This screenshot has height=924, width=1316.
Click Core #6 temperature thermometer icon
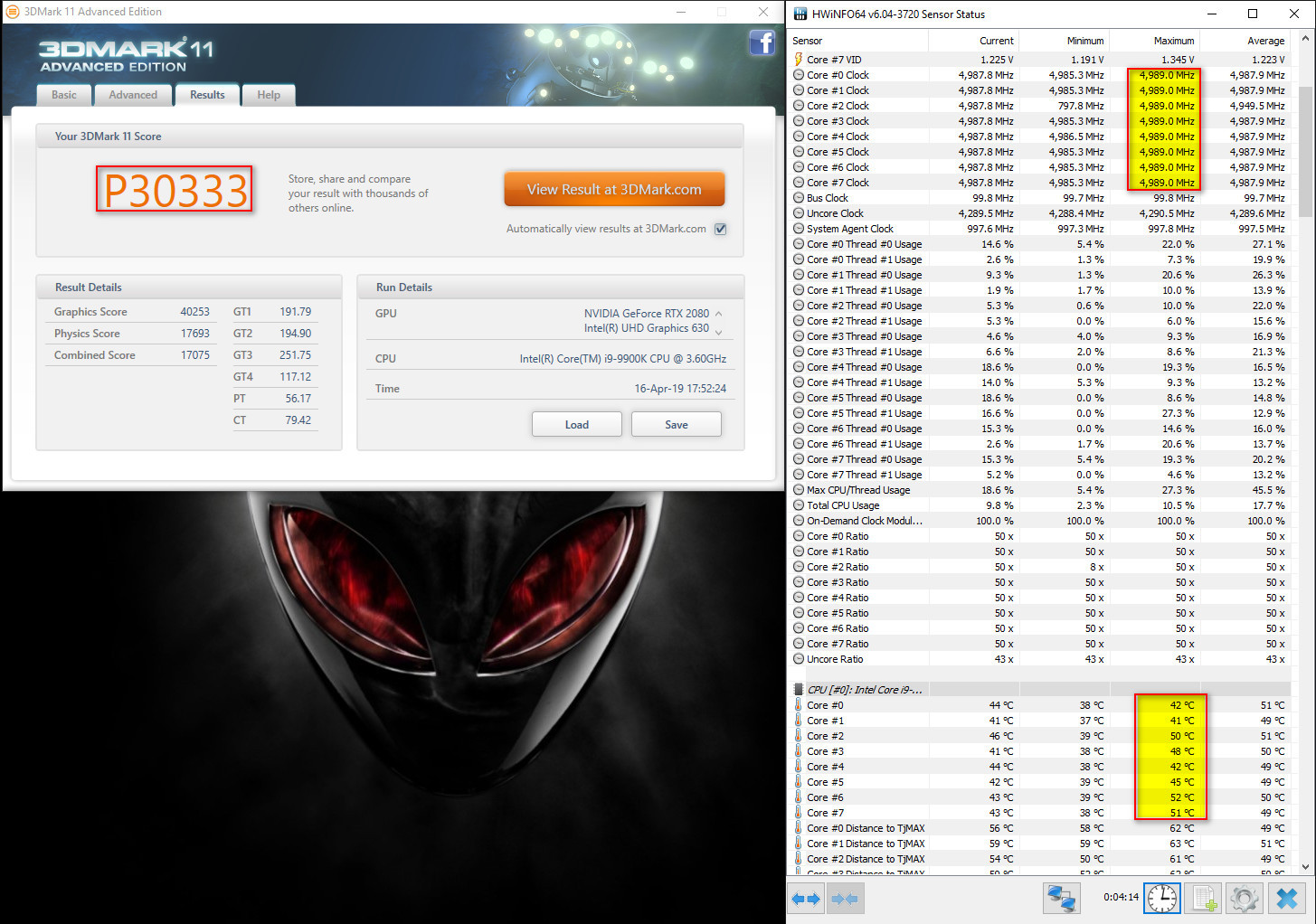click(799, 797)
